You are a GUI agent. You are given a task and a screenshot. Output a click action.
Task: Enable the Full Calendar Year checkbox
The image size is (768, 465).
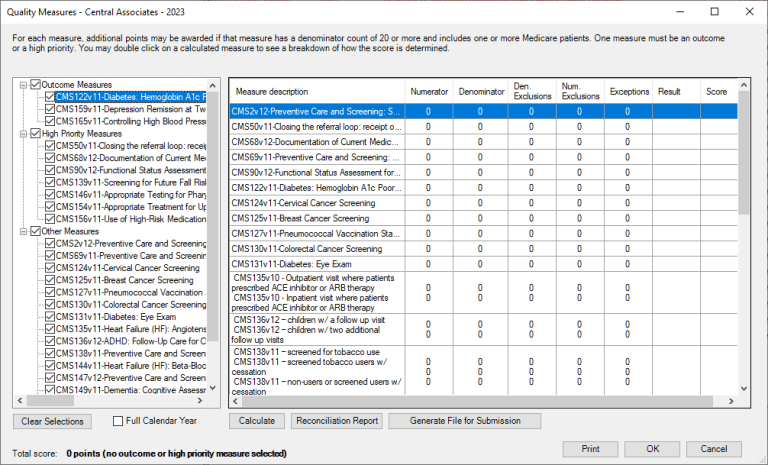(x=118, y=421)
